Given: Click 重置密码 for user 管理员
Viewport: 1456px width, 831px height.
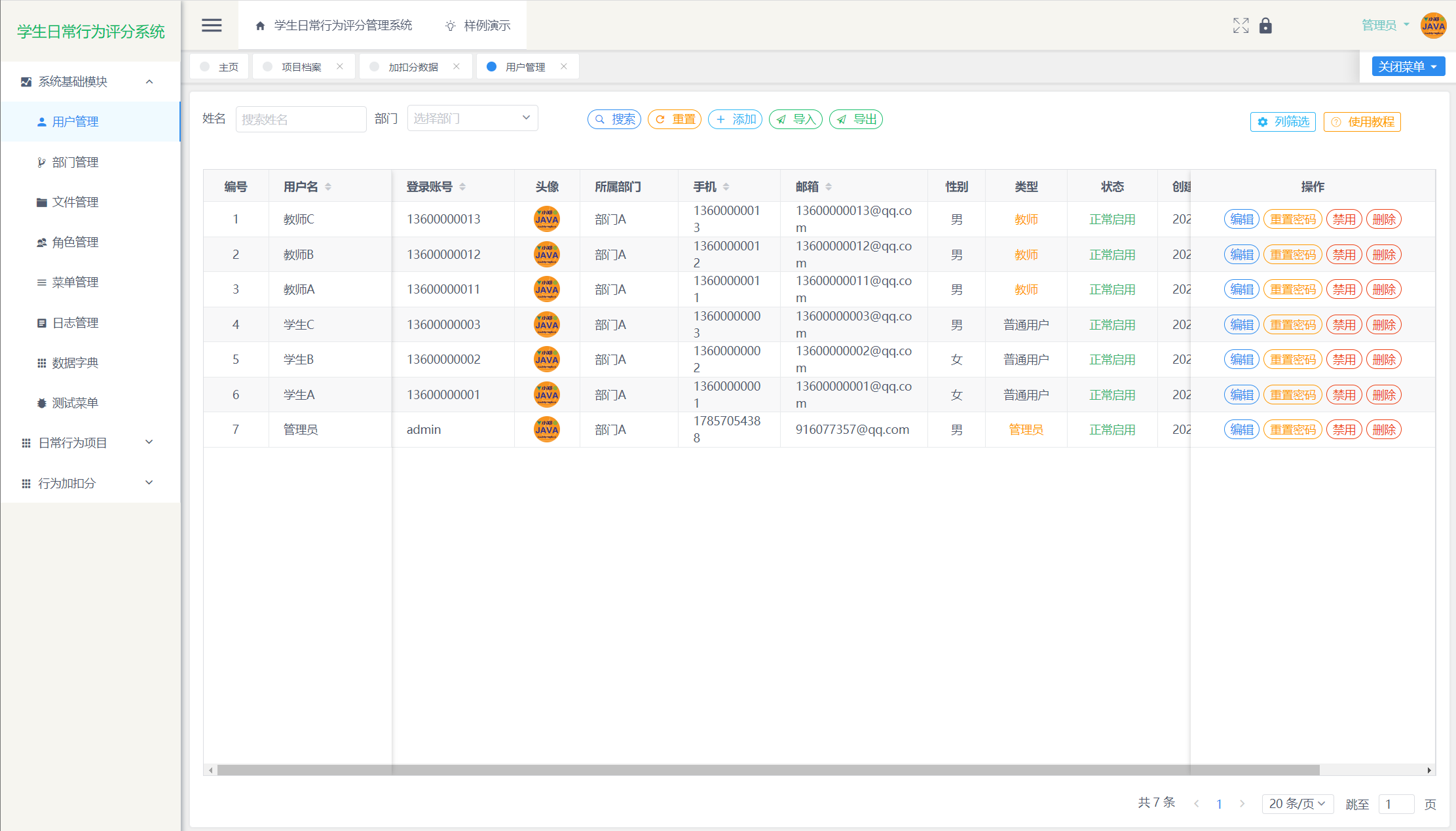Looking at the screenshot, I should point(1292,429).
